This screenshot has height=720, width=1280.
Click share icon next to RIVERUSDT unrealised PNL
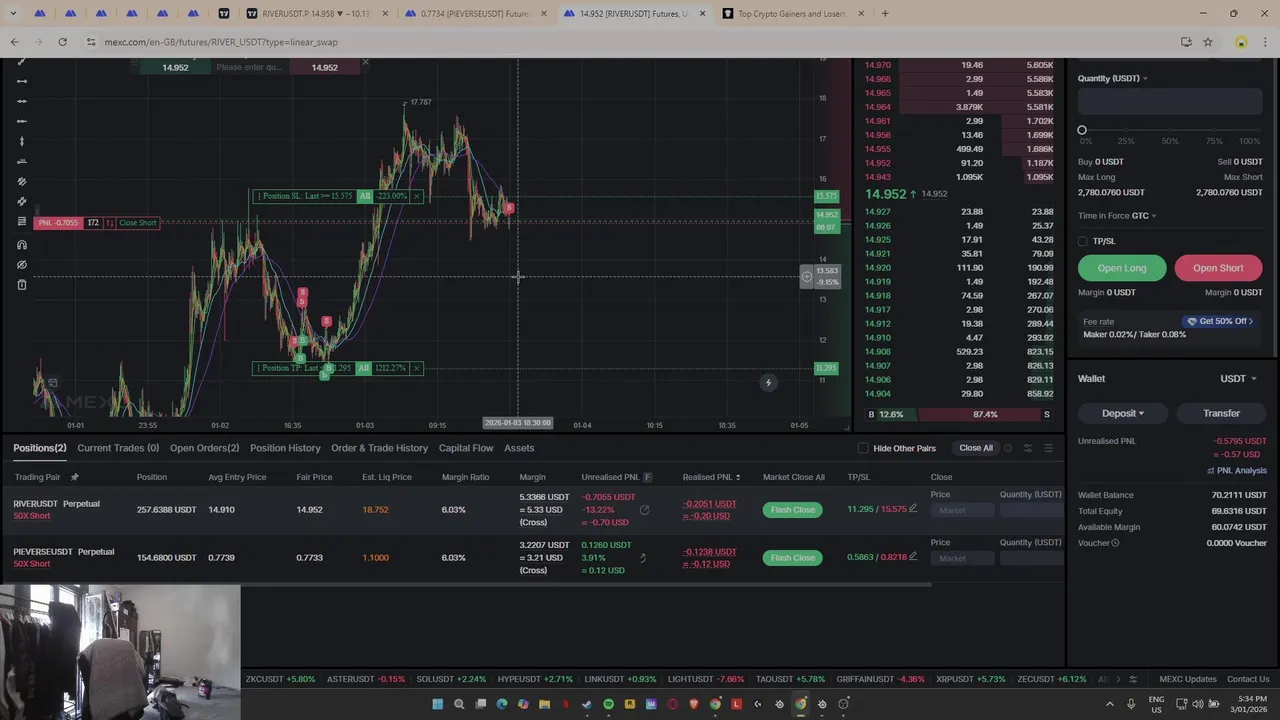tap(644, 510)
